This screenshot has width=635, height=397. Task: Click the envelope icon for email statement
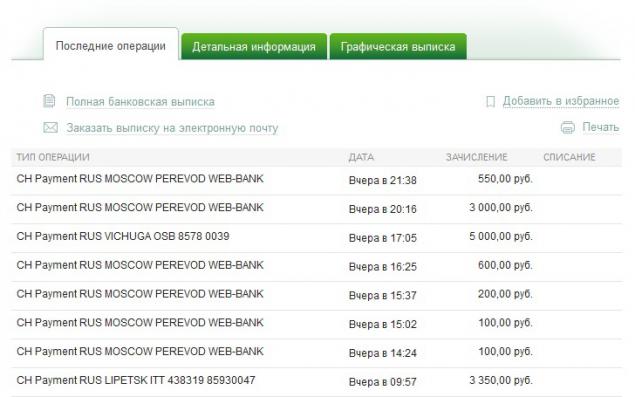(50, 128)
